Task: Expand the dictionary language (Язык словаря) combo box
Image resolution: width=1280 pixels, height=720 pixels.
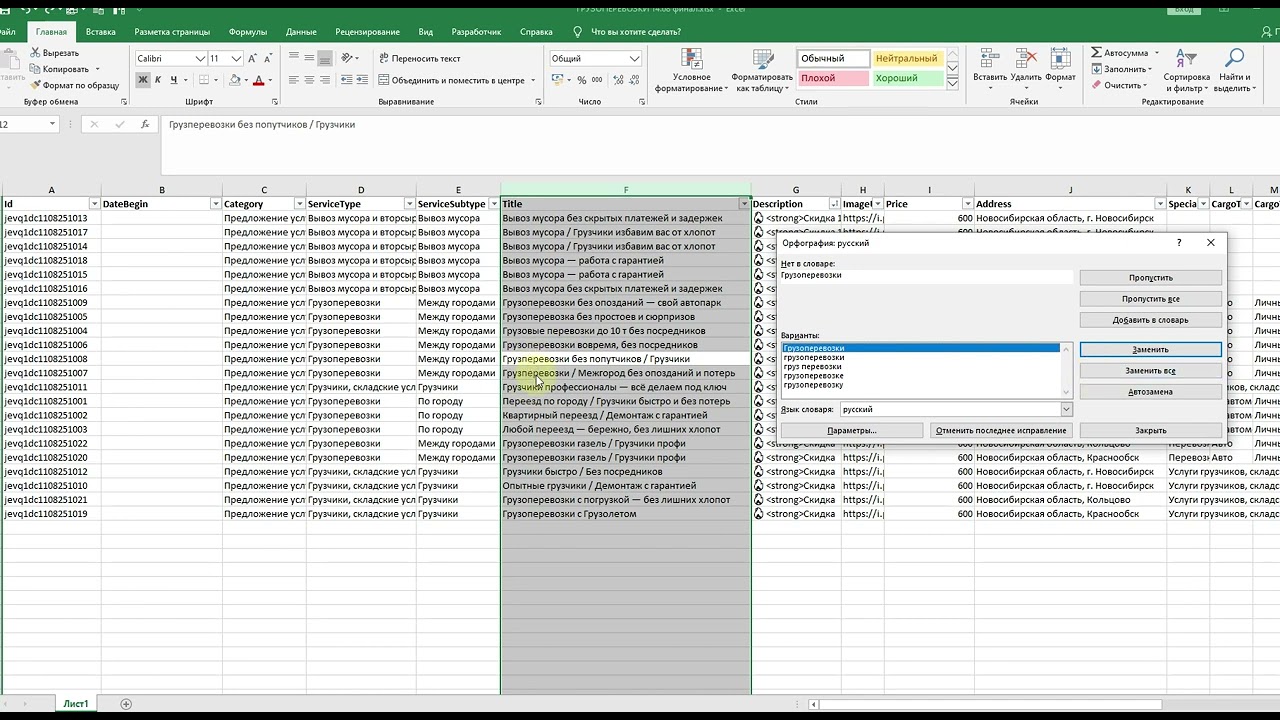Action: pos(1066,409)
